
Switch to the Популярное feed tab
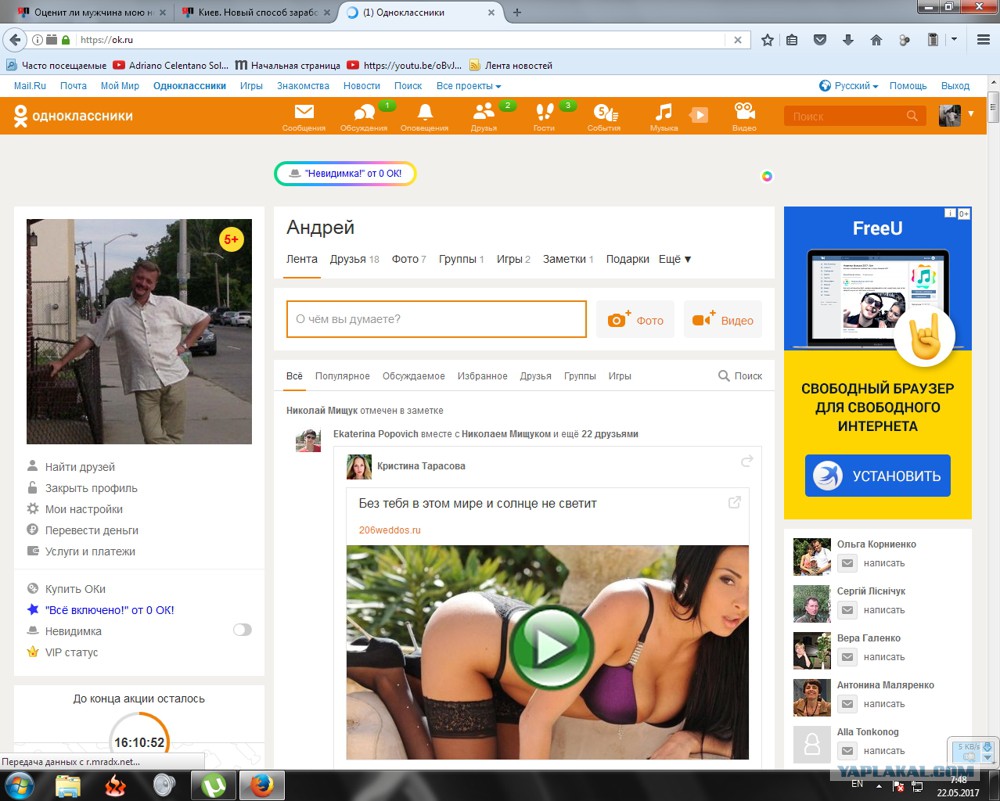pos(342,376)
